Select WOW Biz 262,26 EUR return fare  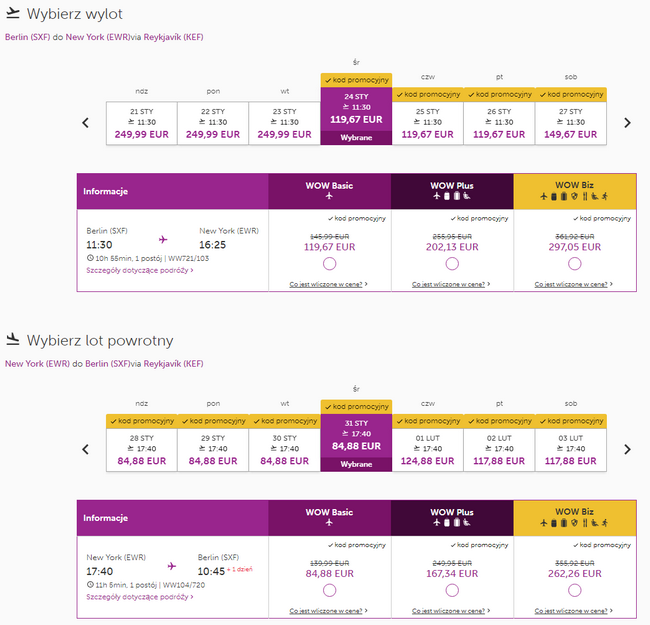pos(575,590)
